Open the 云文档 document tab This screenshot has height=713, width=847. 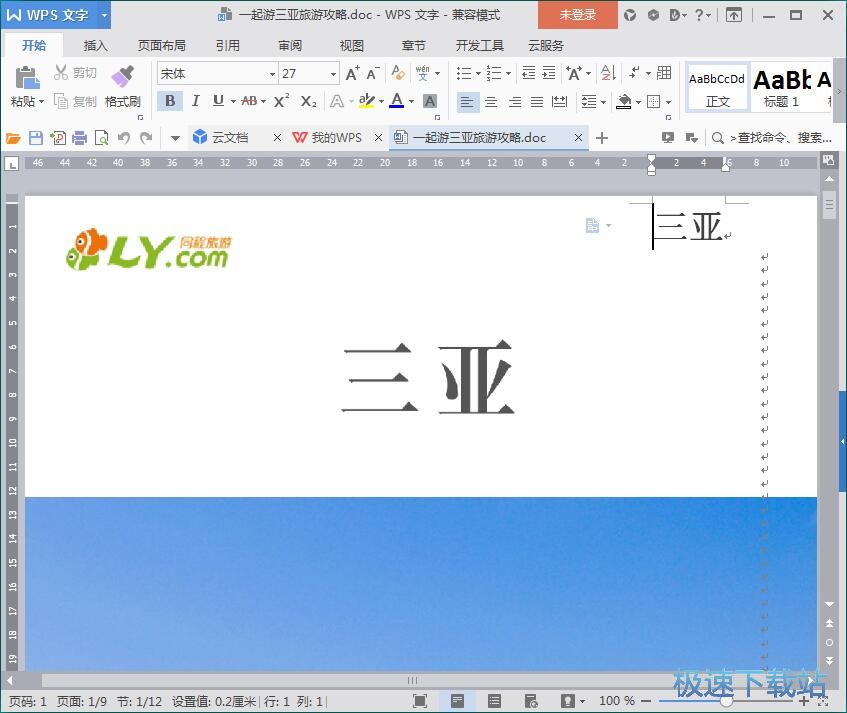pyautogui.click(x=230, y=138)
